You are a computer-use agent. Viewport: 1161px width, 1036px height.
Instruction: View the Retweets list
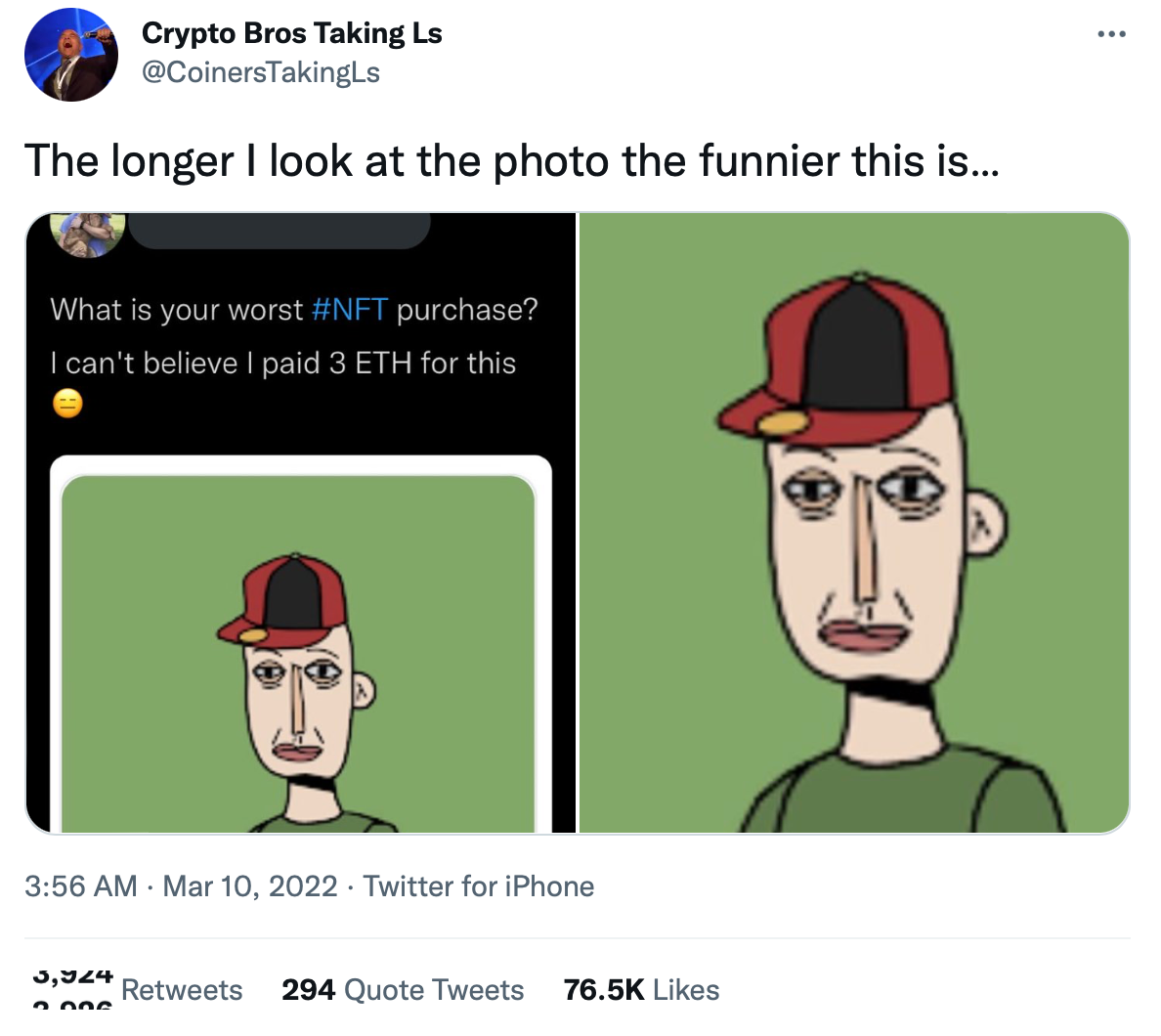182,990
